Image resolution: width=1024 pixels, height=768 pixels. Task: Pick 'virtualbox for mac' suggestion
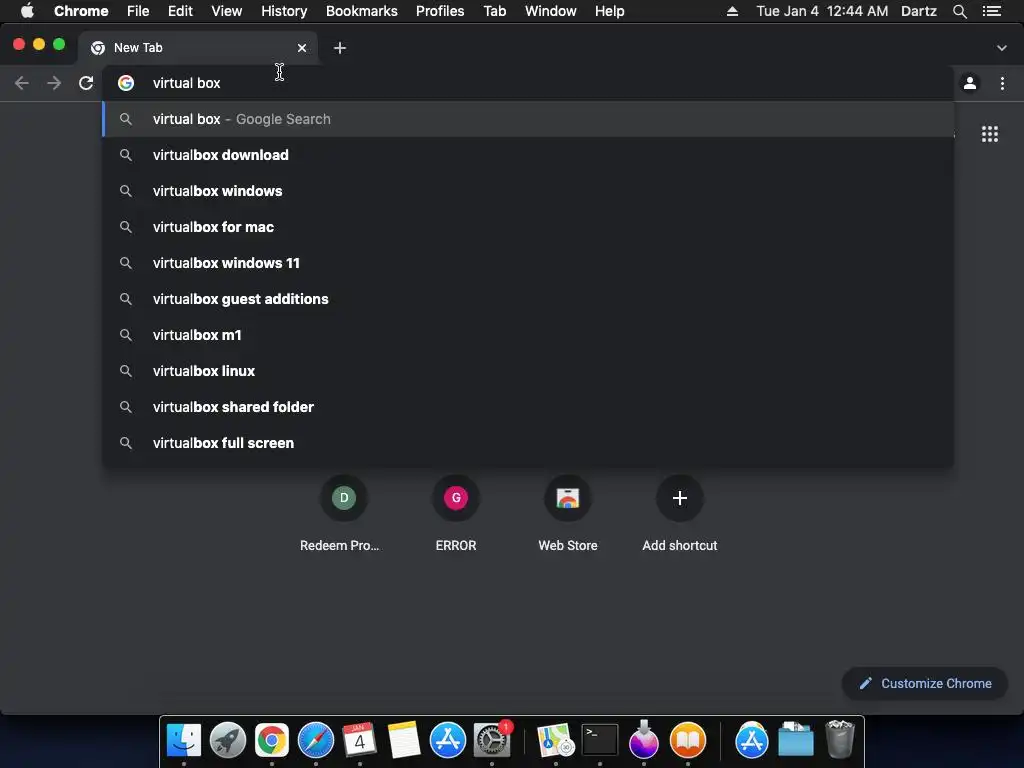528,227
